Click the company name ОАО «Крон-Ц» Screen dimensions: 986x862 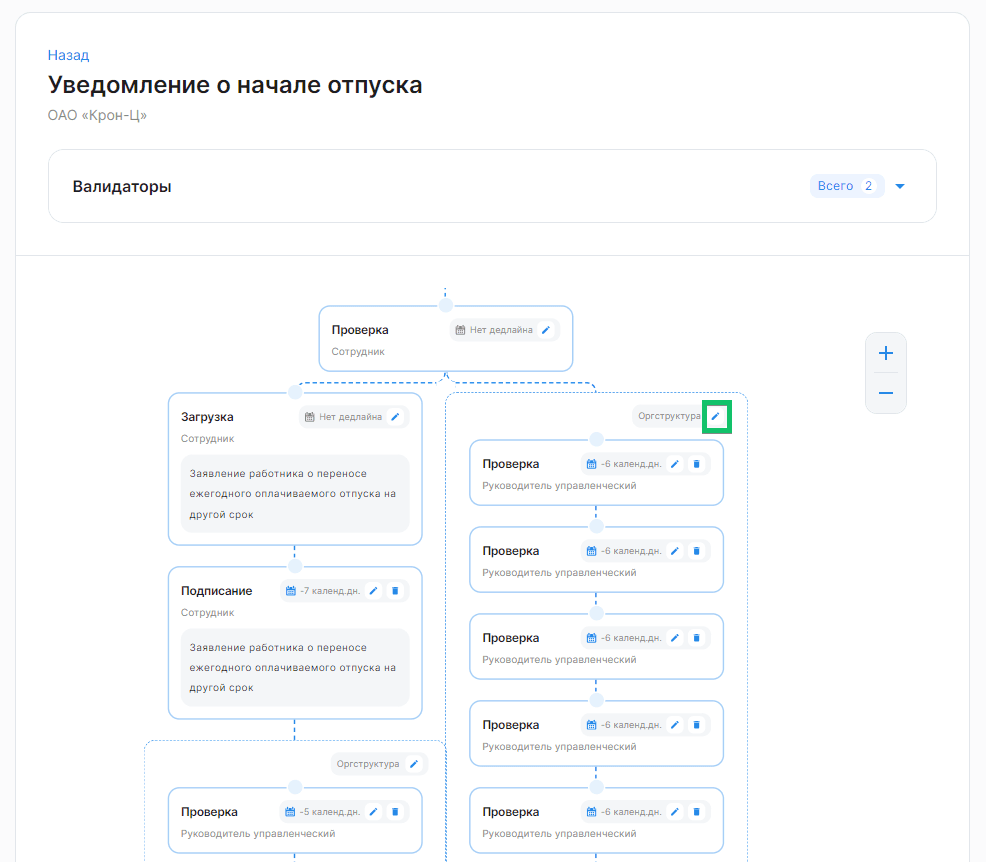[97, 116]
